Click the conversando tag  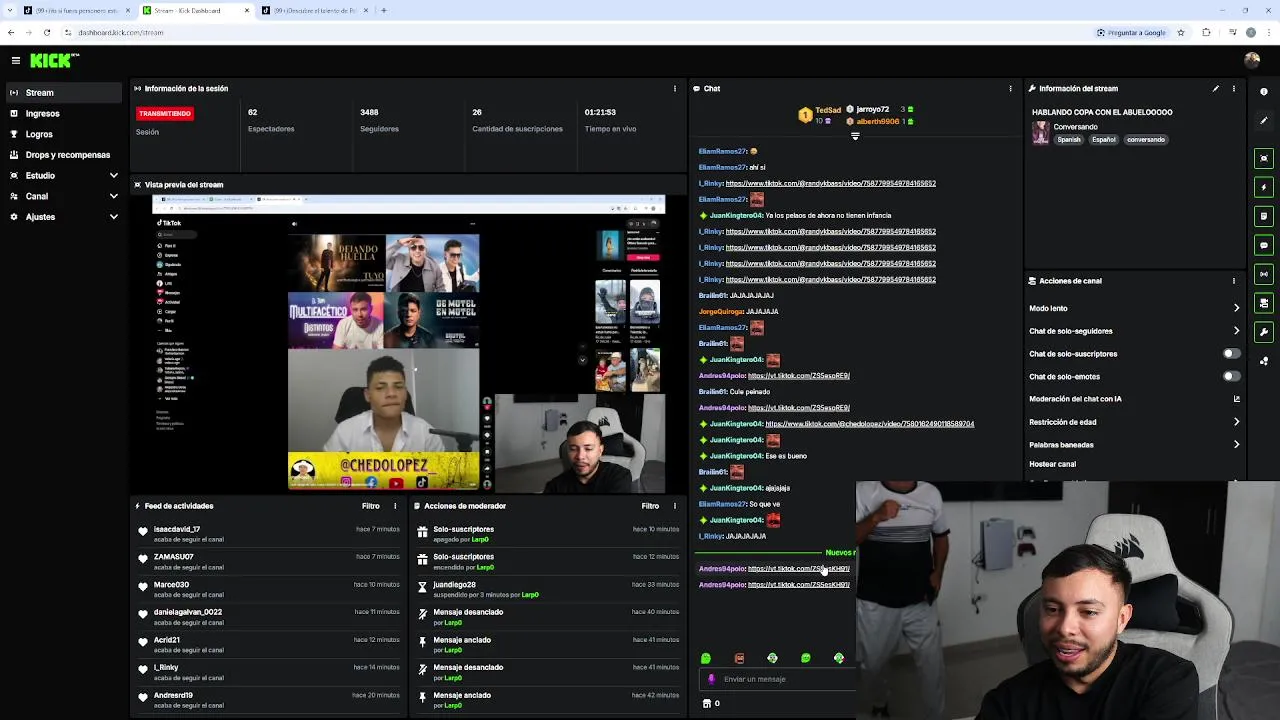coord(1145,140)
